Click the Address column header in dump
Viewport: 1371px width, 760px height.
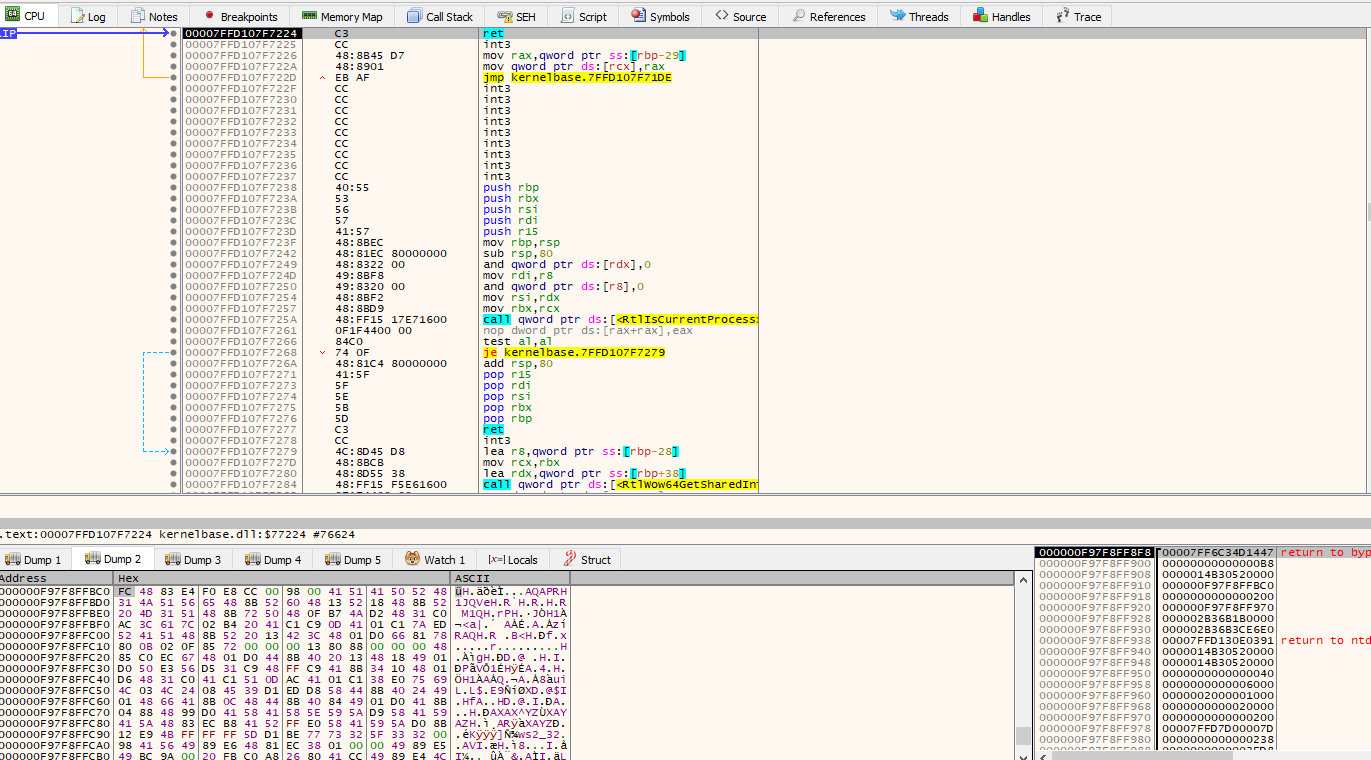point(56,579)
